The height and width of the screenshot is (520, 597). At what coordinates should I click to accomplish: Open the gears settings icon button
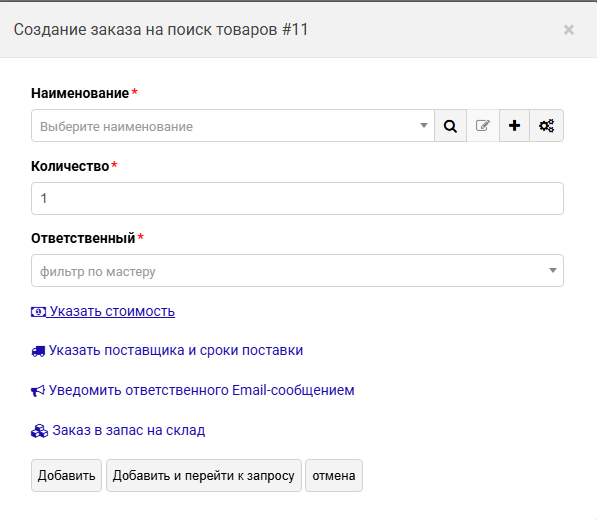point(546,126)
